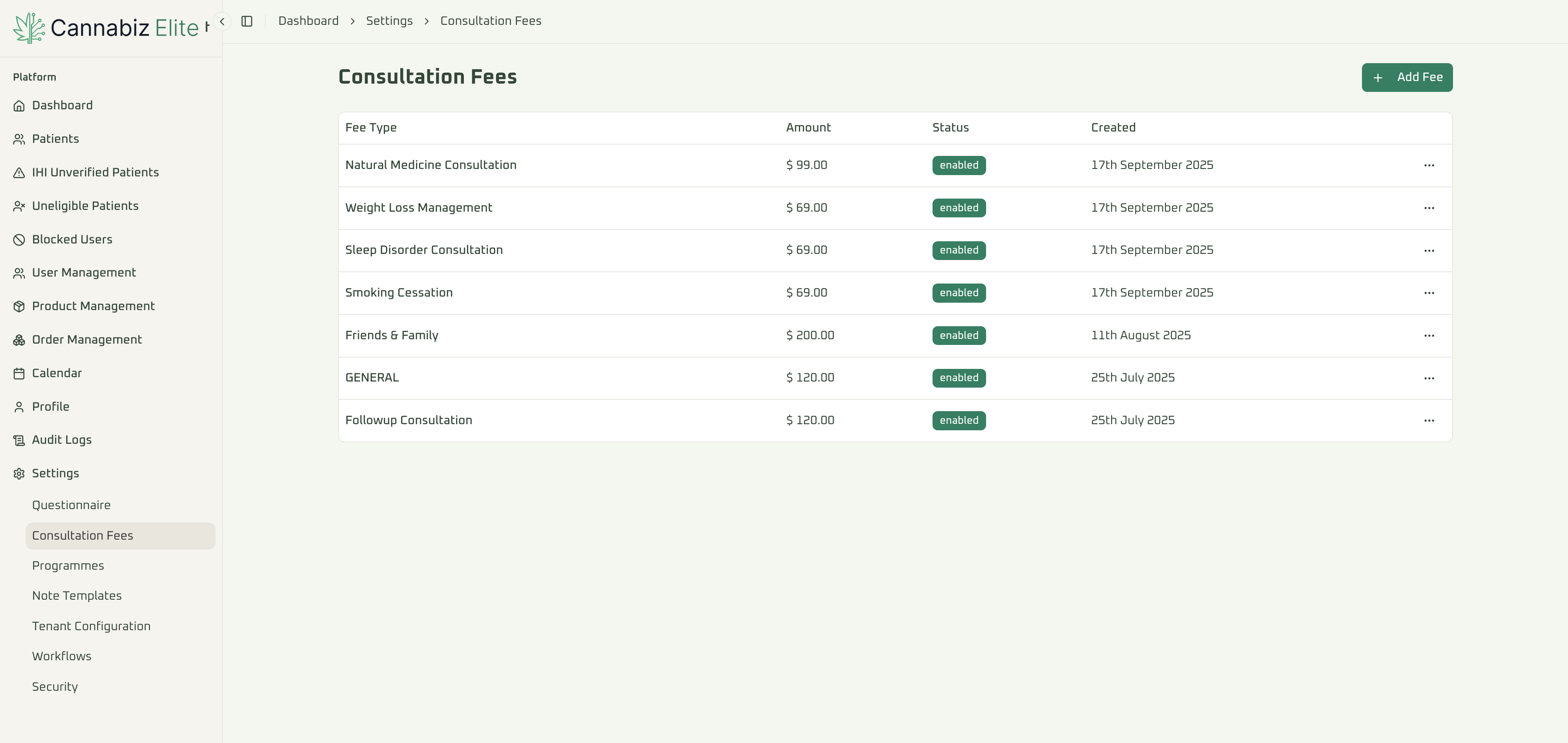Open Calendar via its sidebar icon
The width and height of the screenshot is (1568, 743).
click(x=19, y=373)
